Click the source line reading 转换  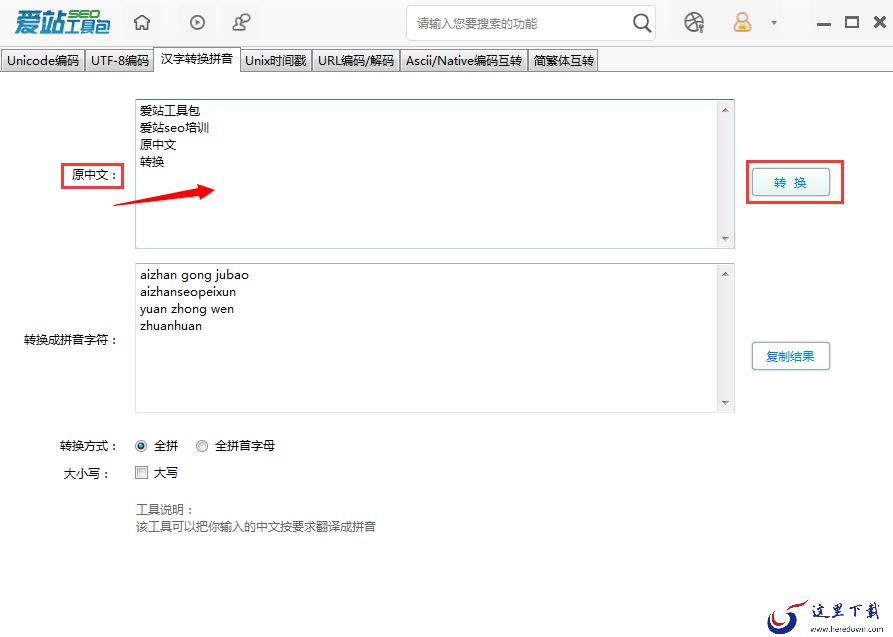pos(152,162)
